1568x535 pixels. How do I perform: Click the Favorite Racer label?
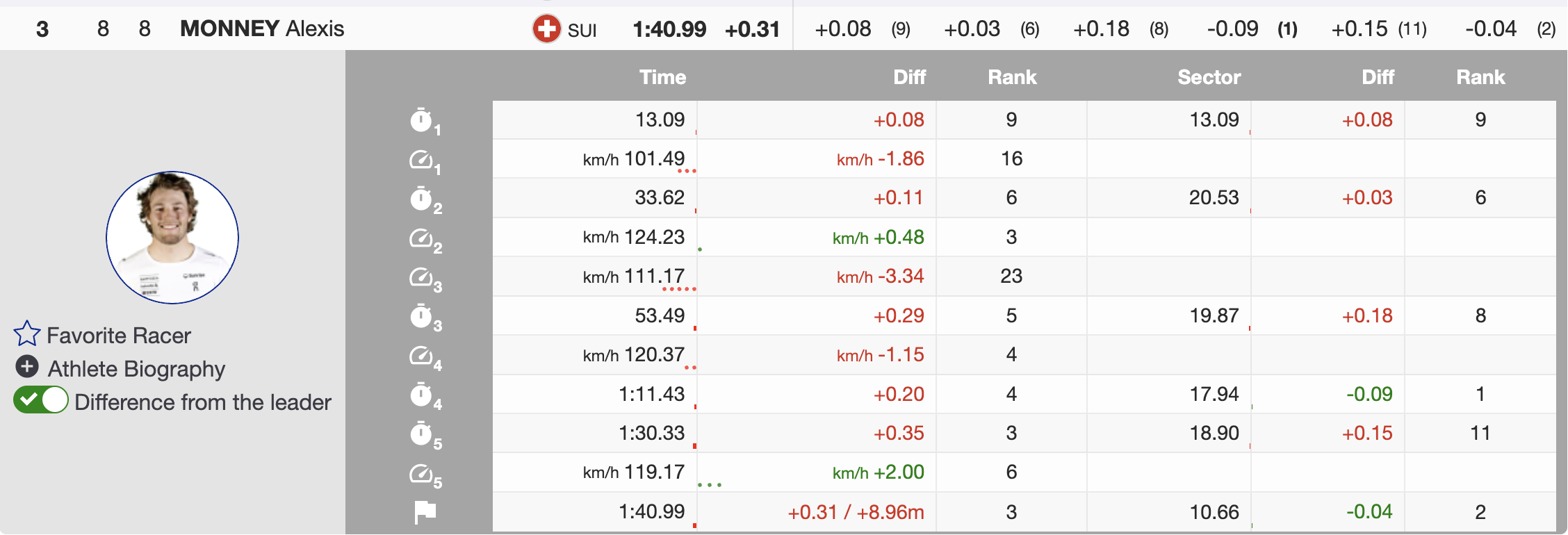119,336
